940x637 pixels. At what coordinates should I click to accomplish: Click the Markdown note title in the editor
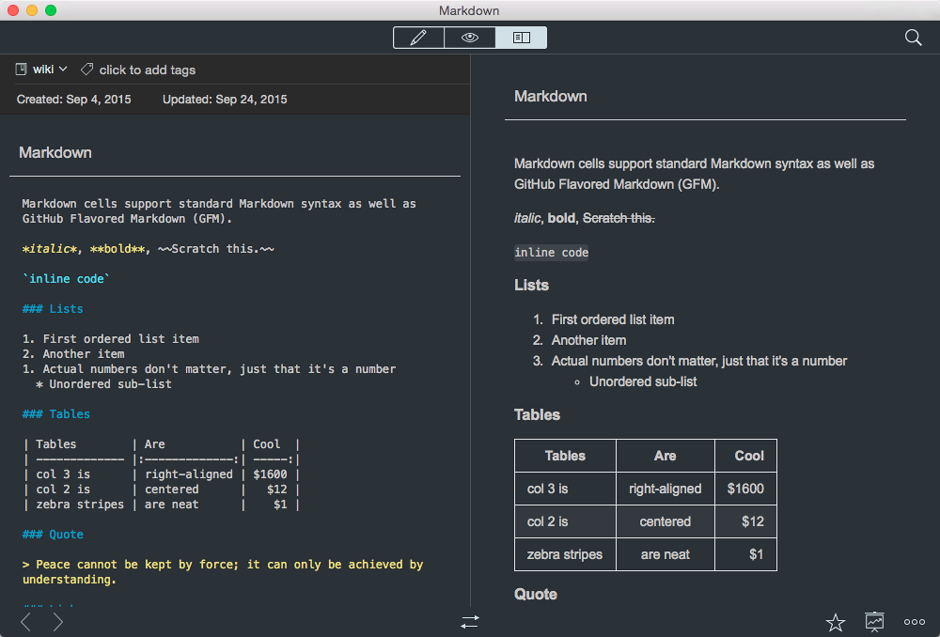56,153
